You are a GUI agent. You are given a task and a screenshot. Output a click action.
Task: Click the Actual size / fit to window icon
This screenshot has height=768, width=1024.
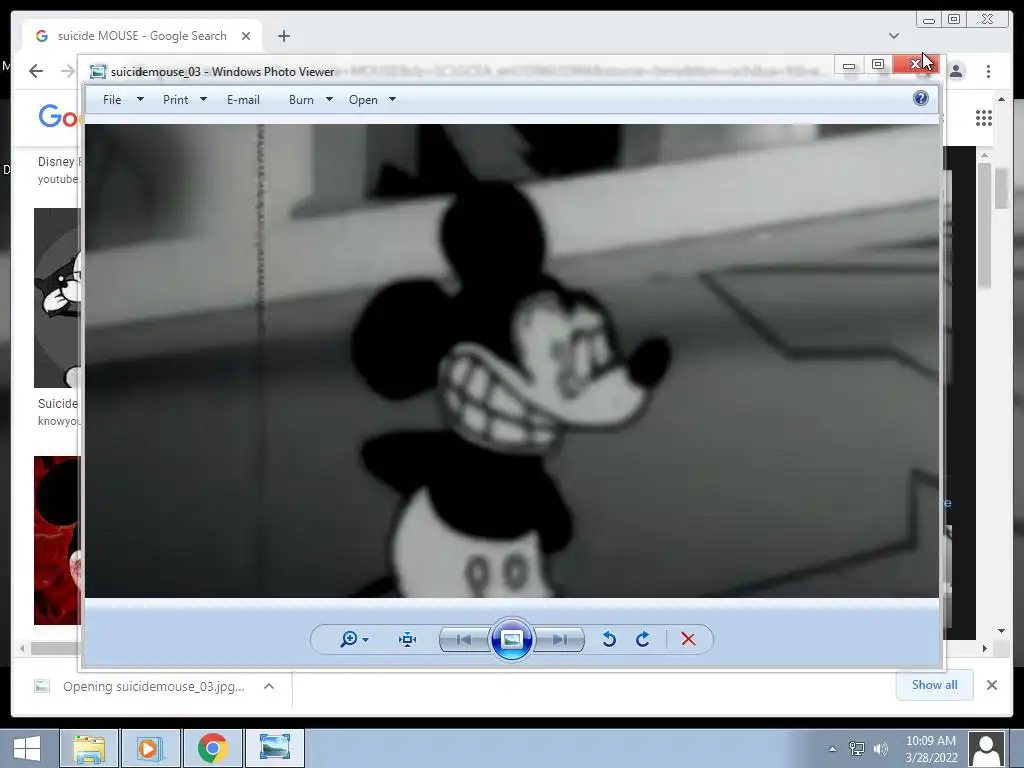pyautogui.click(x=408, y=639)
